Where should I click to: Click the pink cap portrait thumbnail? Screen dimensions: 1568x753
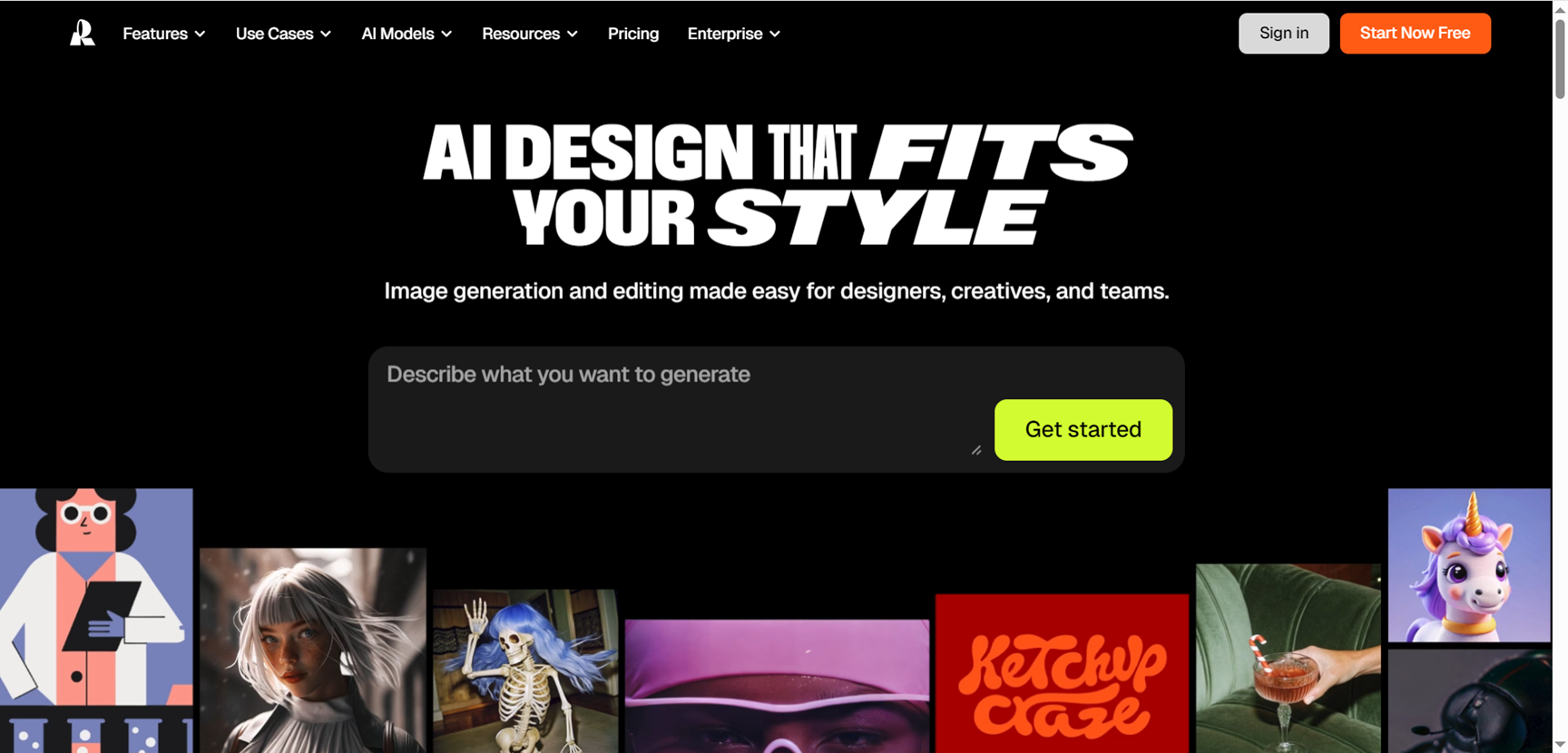pyautogui.click(x=777, y=686)
